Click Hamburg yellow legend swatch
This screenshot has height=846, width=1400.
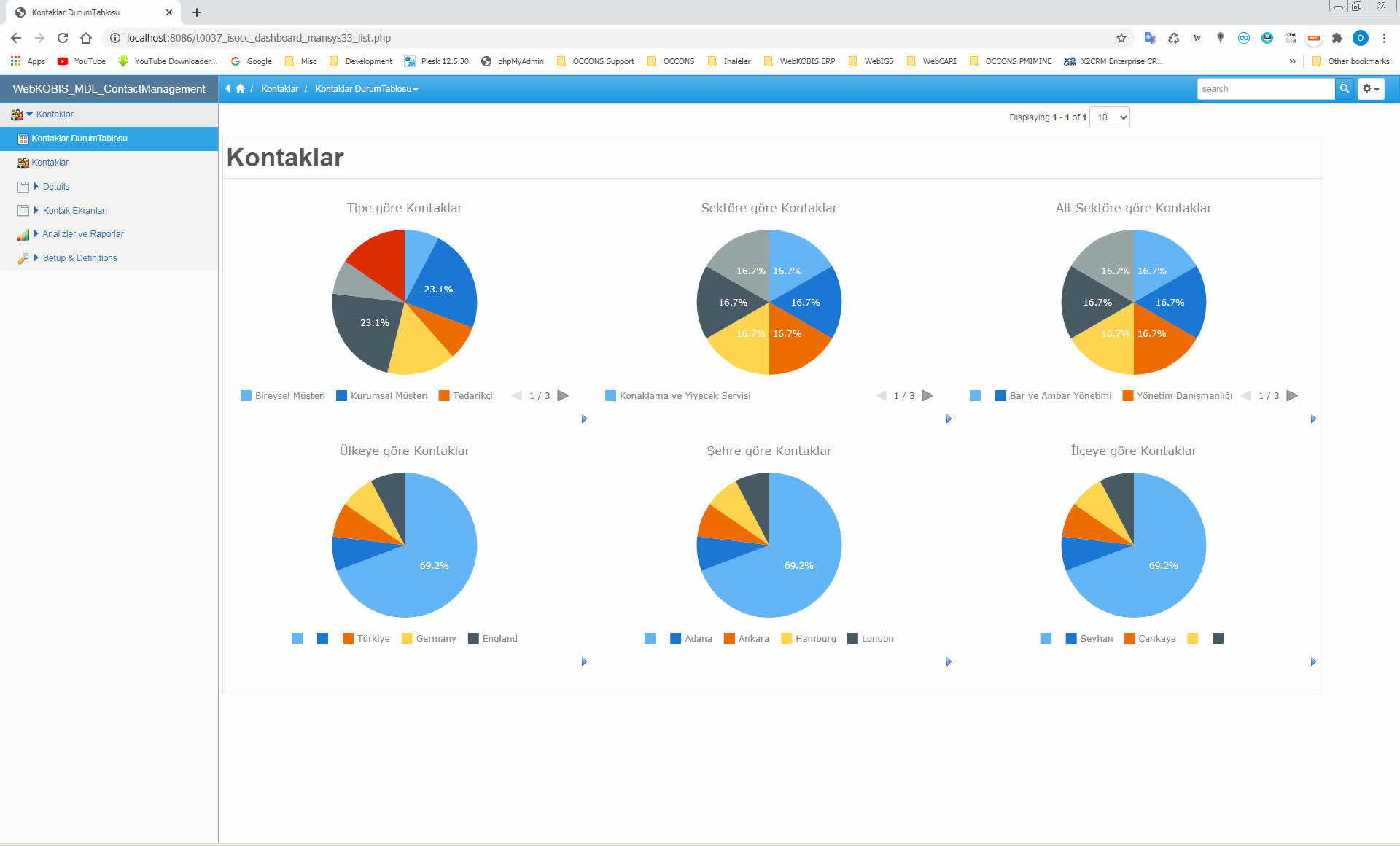pyautogui.click(x=786, y=638)
